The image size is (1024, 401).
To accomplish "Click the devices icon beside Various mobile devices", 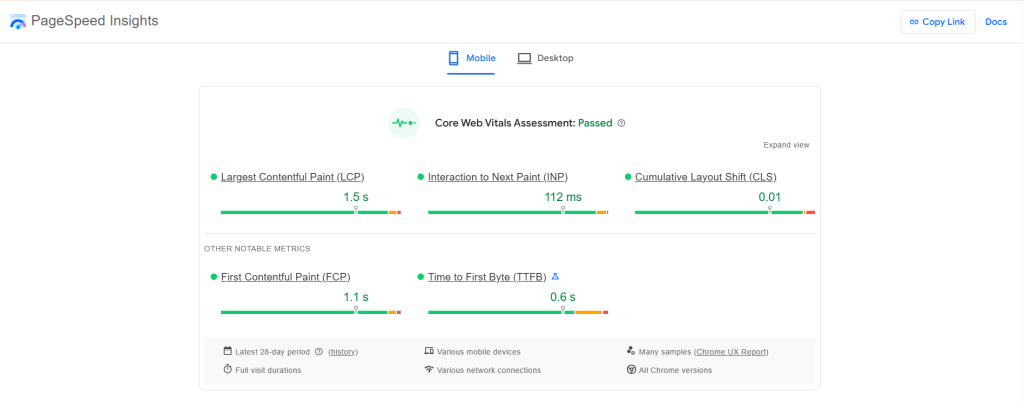I will point(429,351).
